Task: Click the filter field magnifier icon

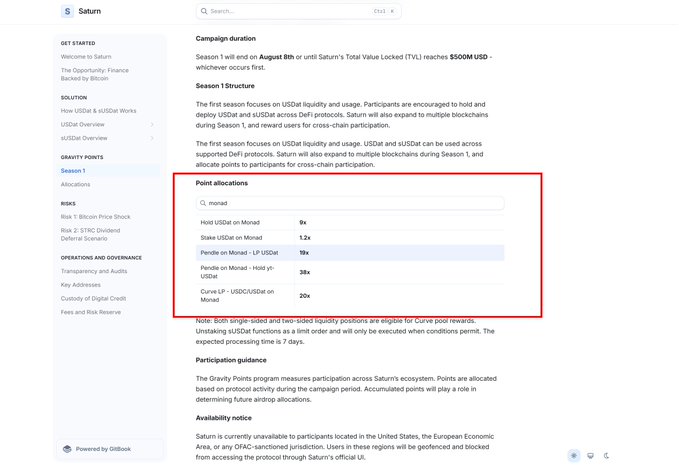Action: pyautogui.click(x=203, y=203)
